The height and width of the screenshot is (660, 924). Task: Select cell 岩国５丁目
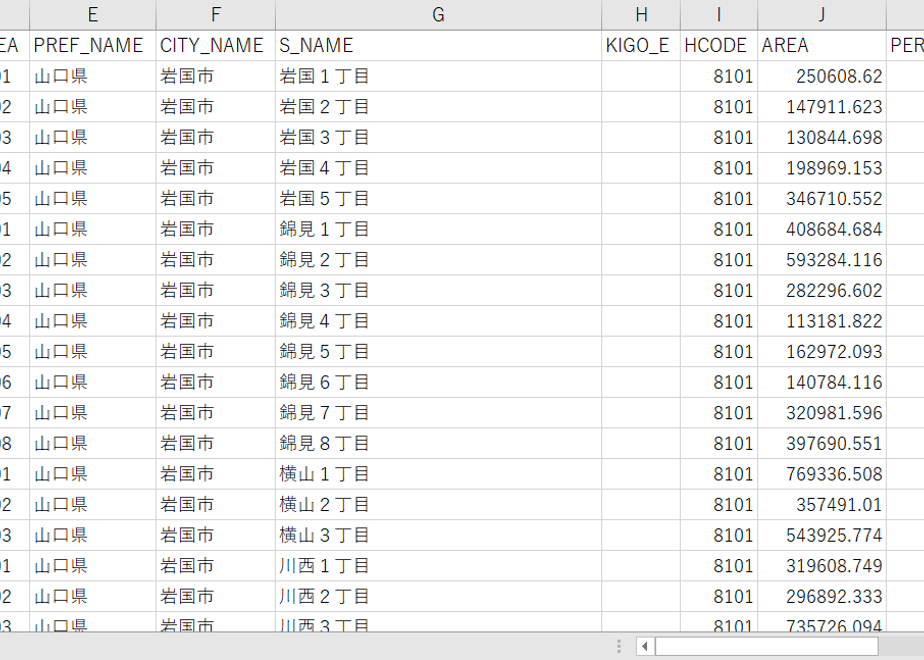pyautogui.click(x=438, y=199)
